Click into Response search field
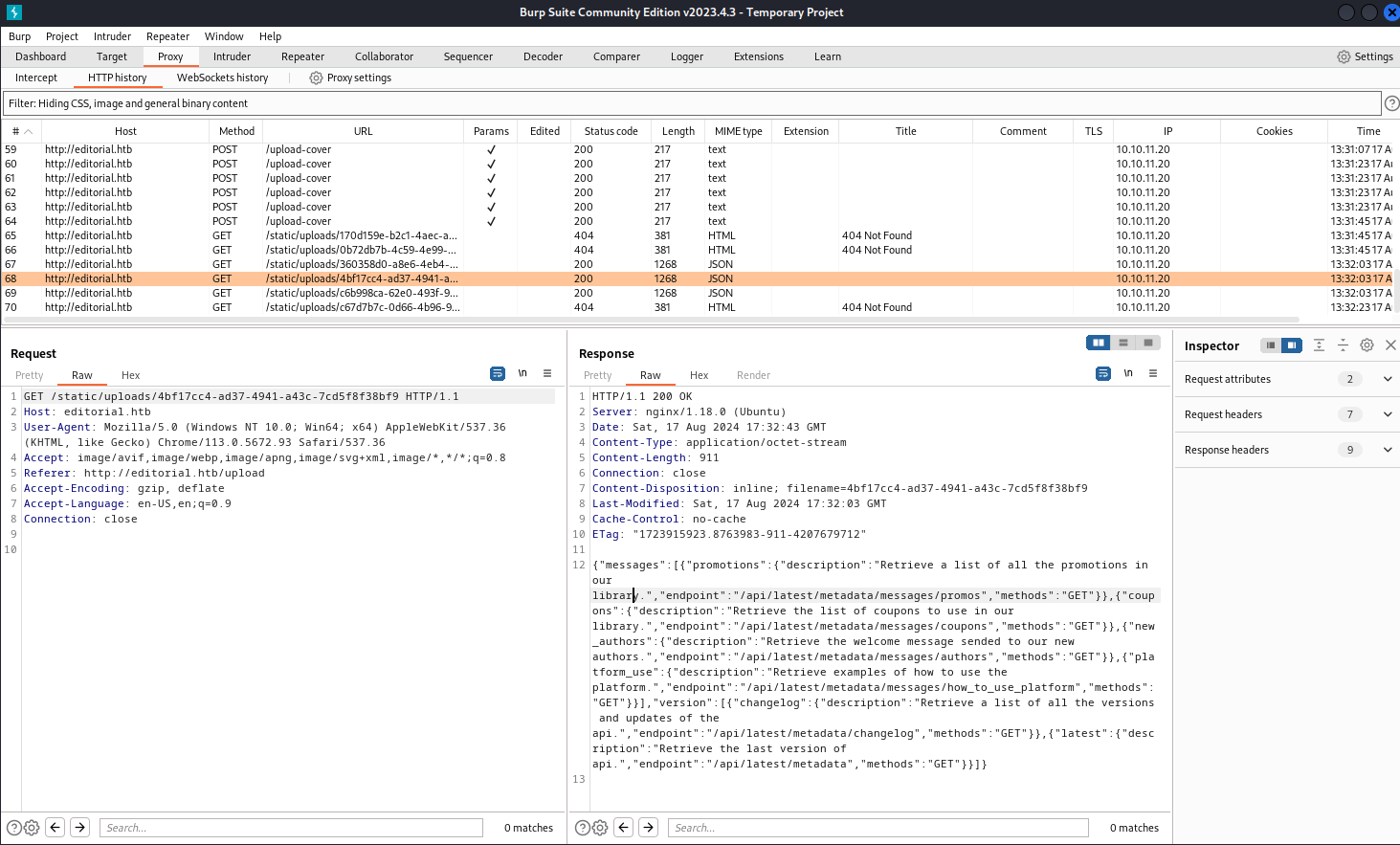Viewport: 1400px width, 845px height. (x=878, y=828)
